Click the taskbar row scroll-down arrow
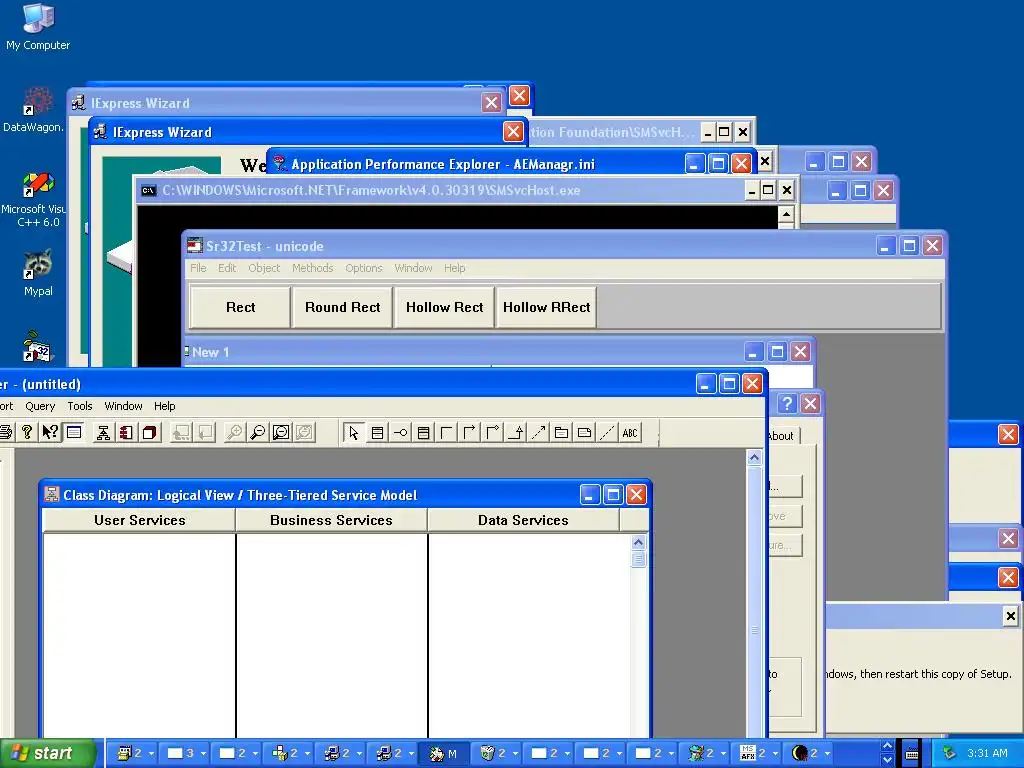The width and height of the screenshot is (1024, 768). pyautogui.click(x=887, y=761)
